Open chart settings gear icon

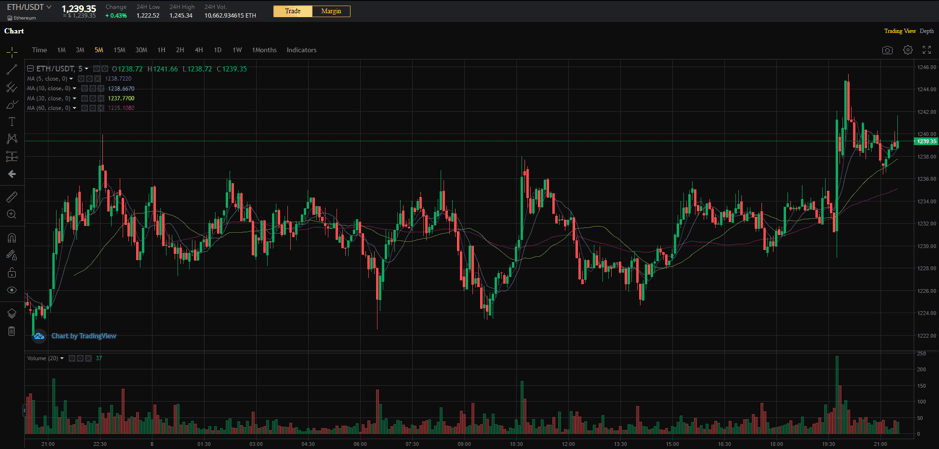(x=908, y=50)
